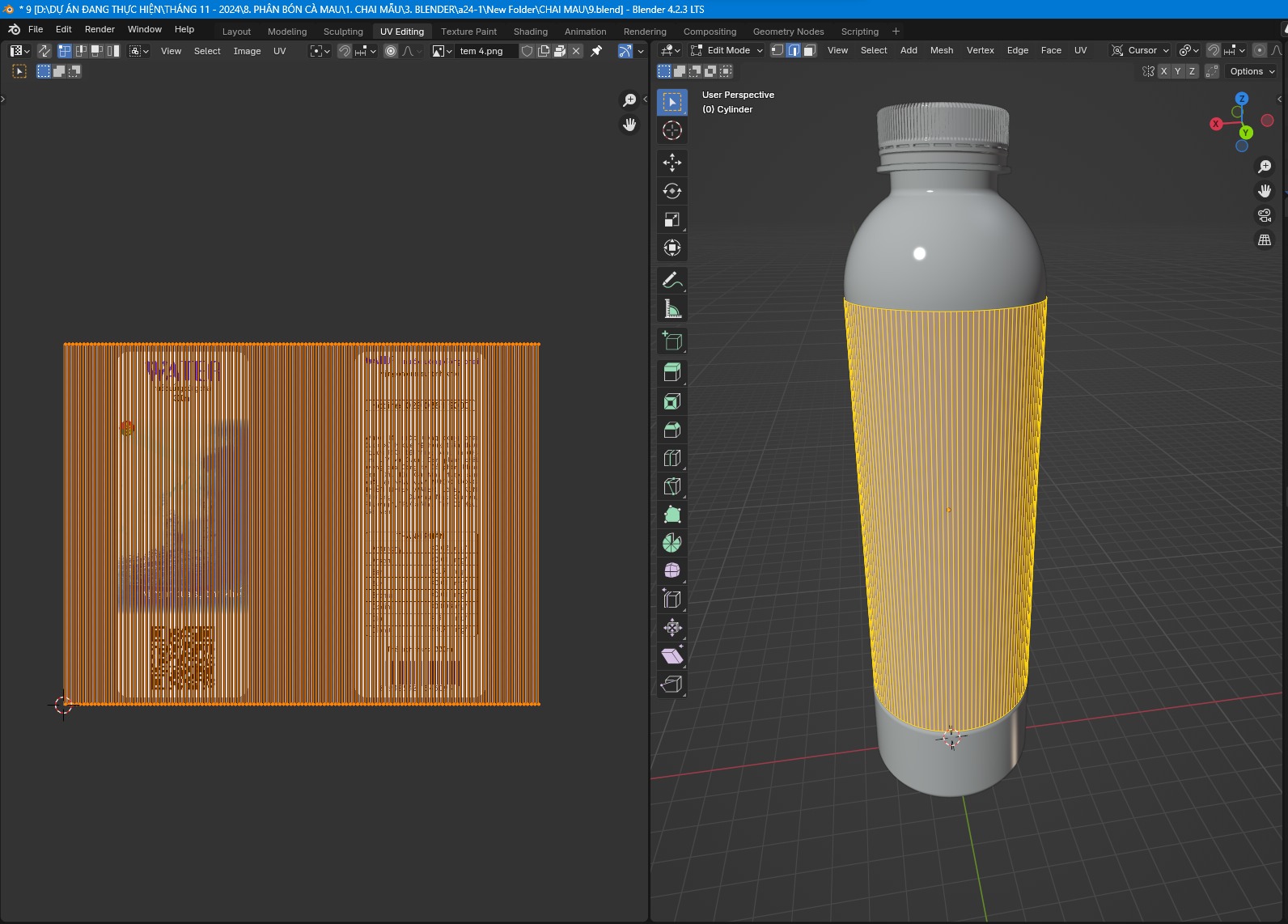
Task: Toggle UV editor proportional editing
Action: point(391,51)
